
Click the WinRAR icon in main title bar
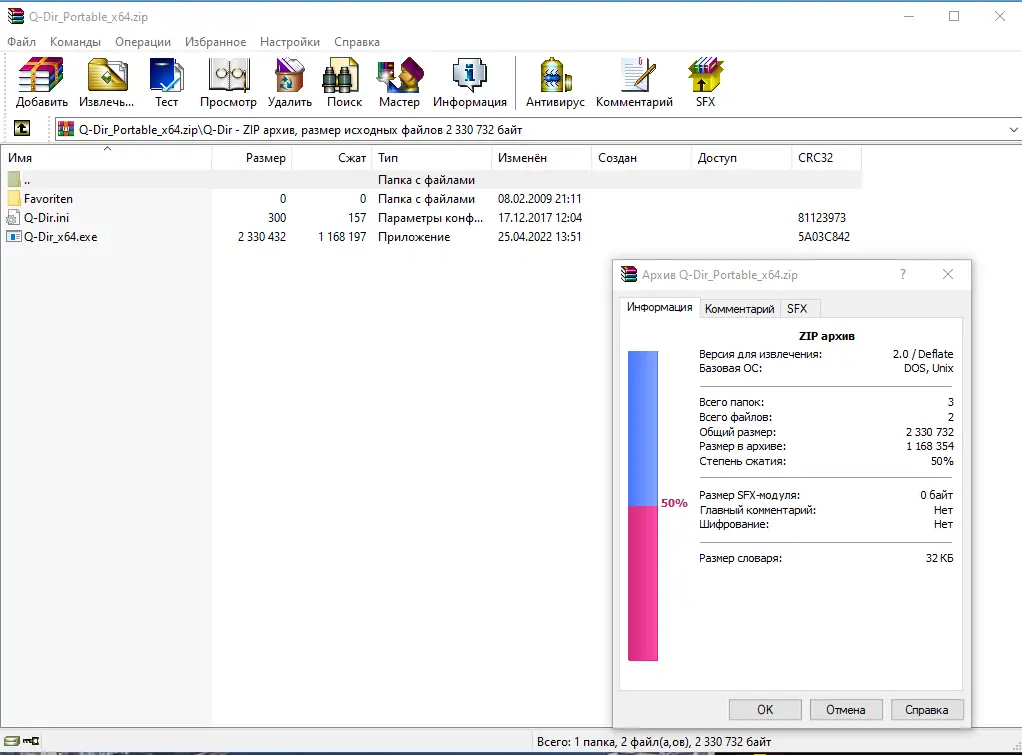[x=16, y=16]
